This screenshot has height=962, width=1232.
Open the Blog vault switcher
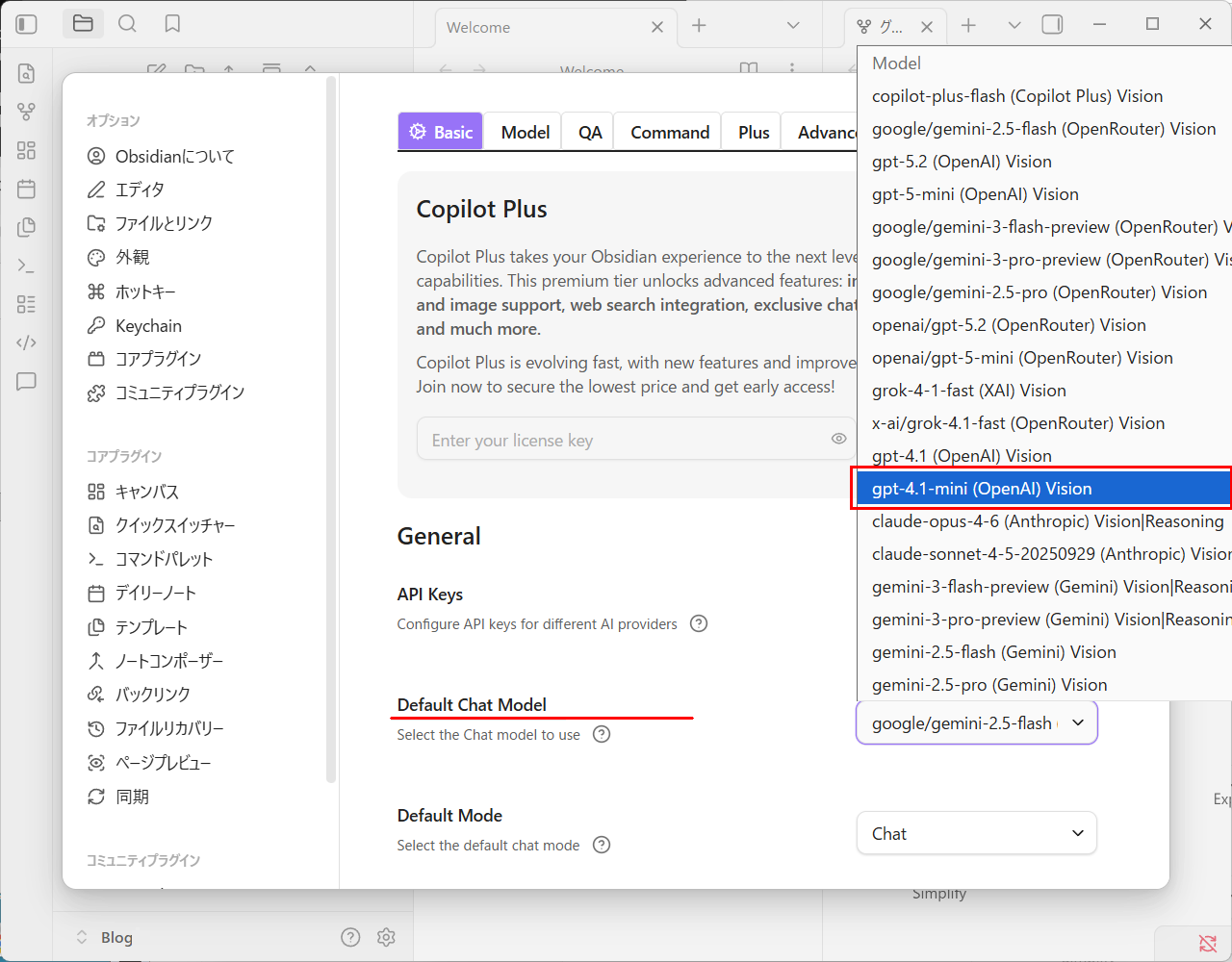105,937
